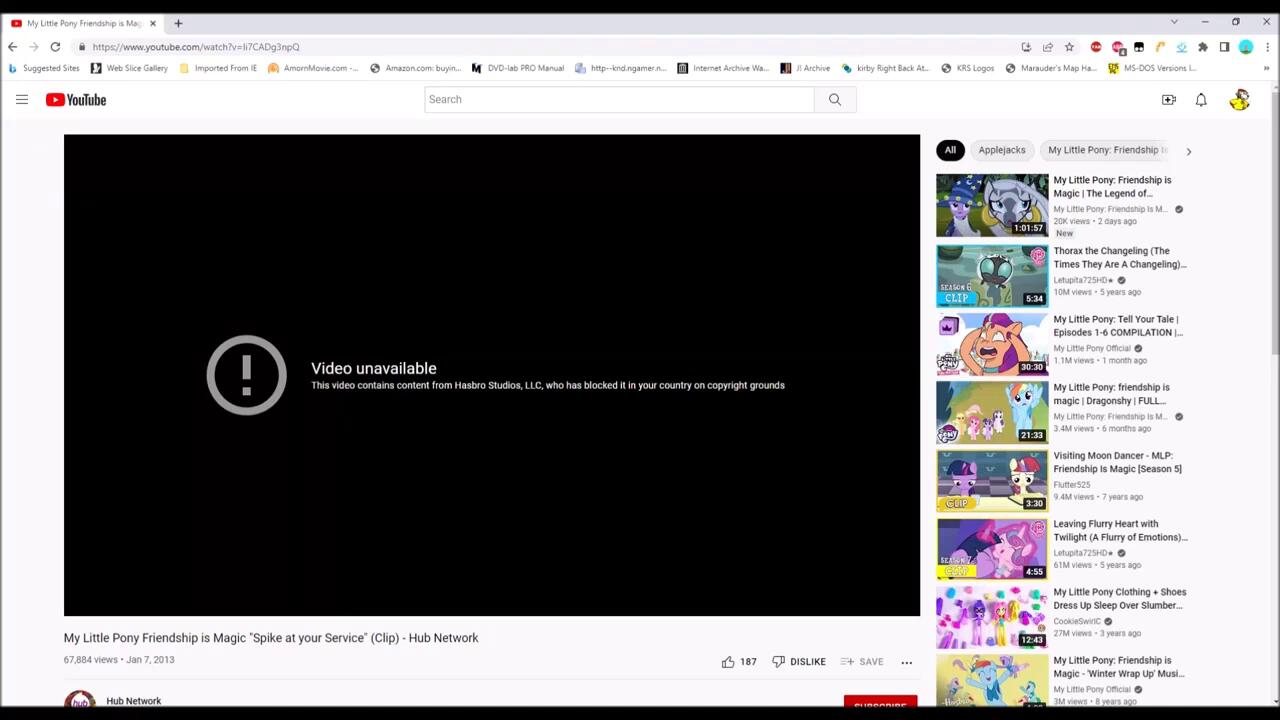Viewport: 1280px width, 720px height.
Task: Subscribe to Hub Network channel
Action: point(880,702)
